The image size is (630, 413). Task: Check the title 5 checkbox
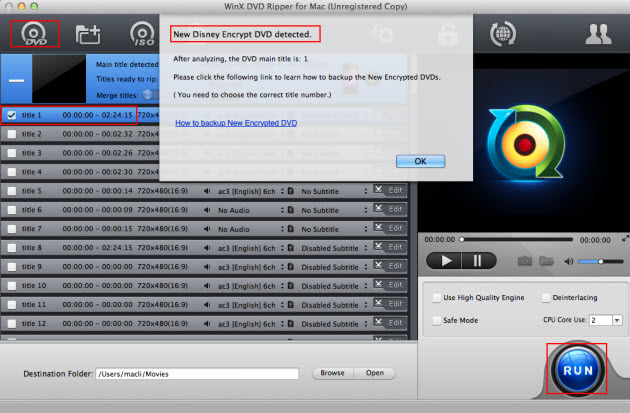[12, 191]
